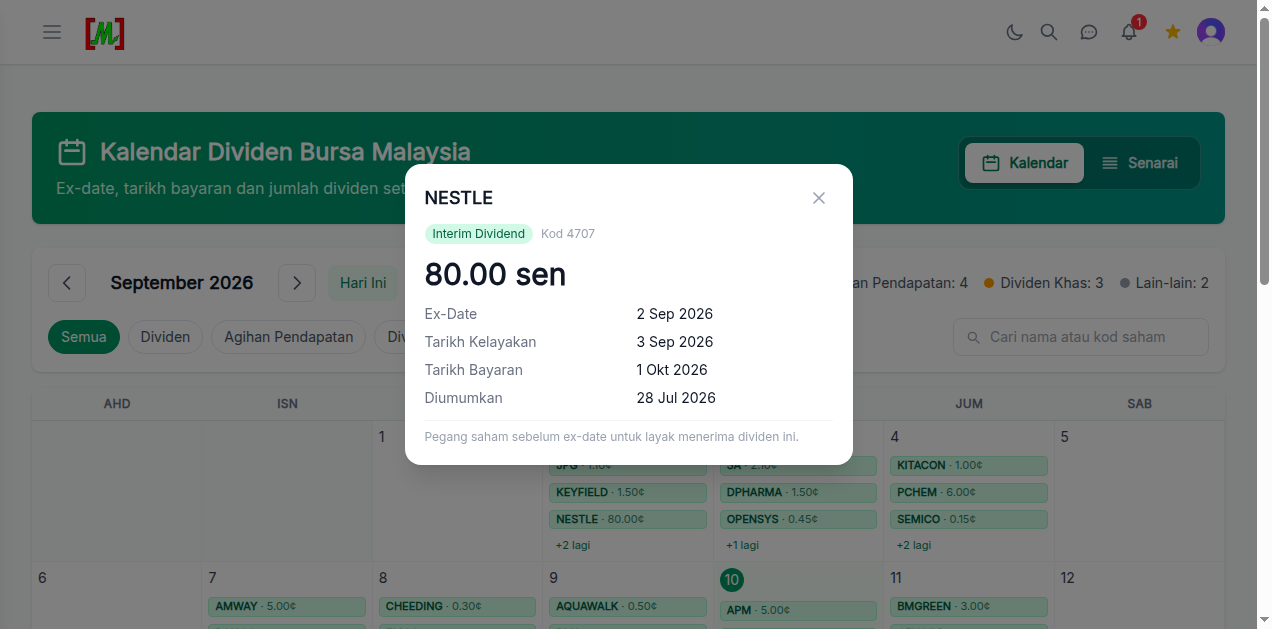Image resolution: width=1272 pixels, height=629 pixels.
Task: Go to previous month arrow
Action: tap(67, 283)
